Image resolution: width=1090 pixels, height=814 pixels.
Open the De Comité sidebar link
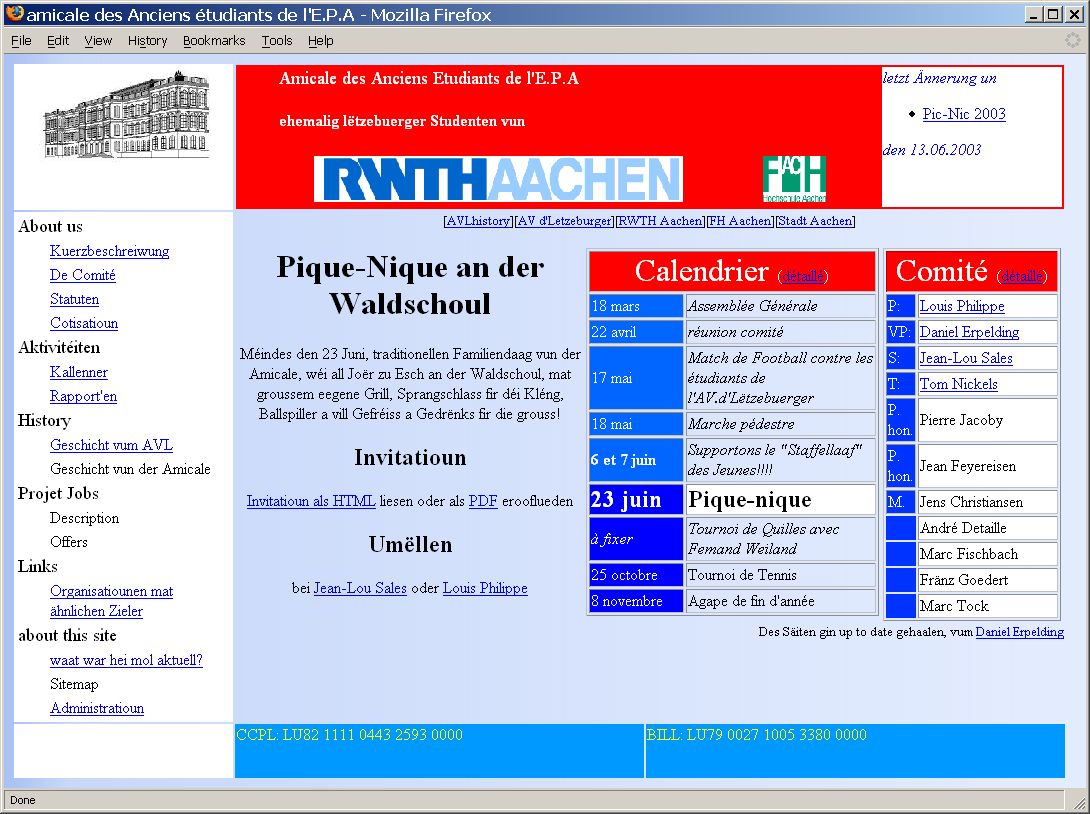coord(83,275)
